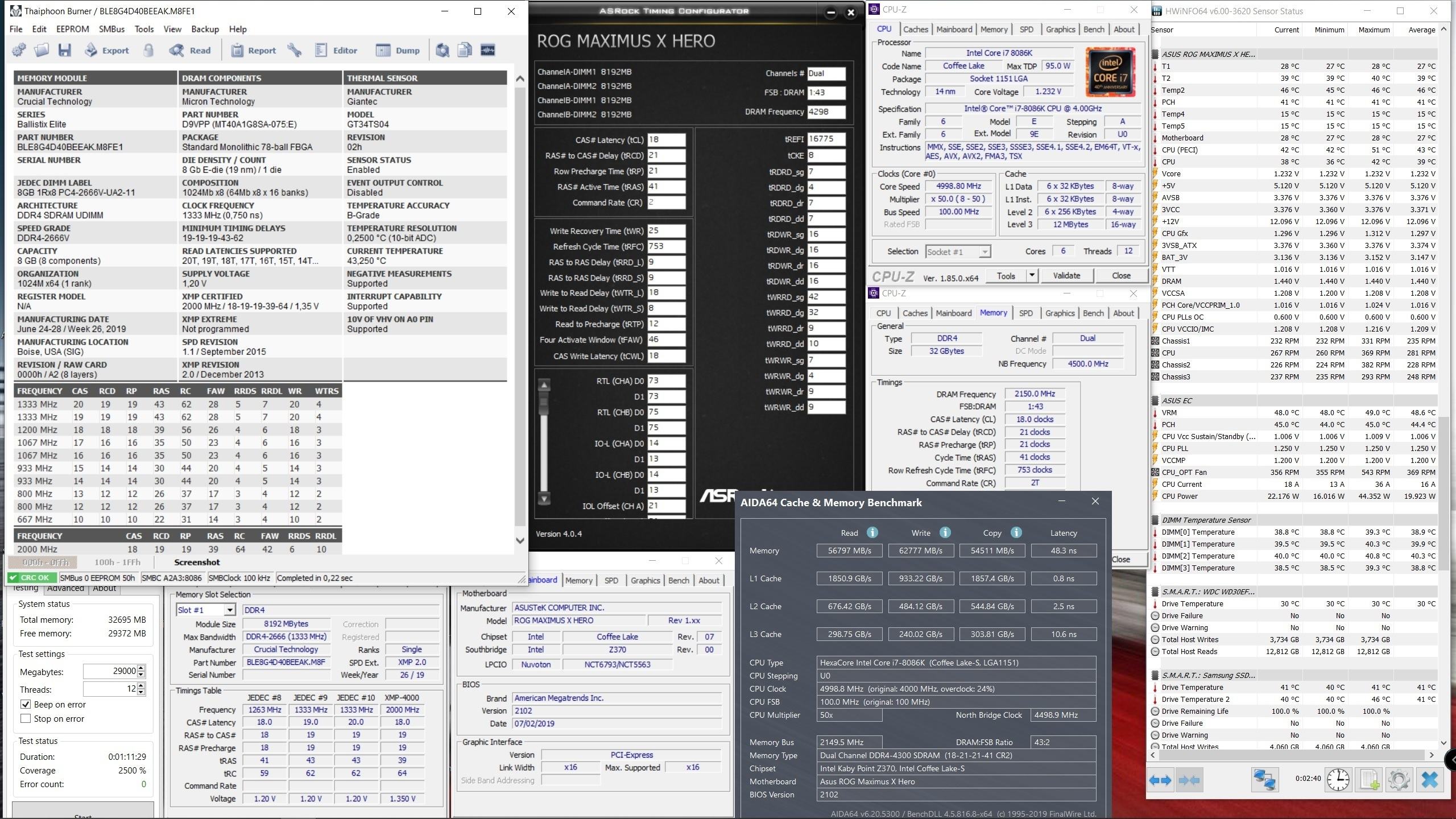Viewport: 1456px width, 819px height.
Task: Click the copy documents icon in Thaiphoon toolbar
Action: point(465,50)
